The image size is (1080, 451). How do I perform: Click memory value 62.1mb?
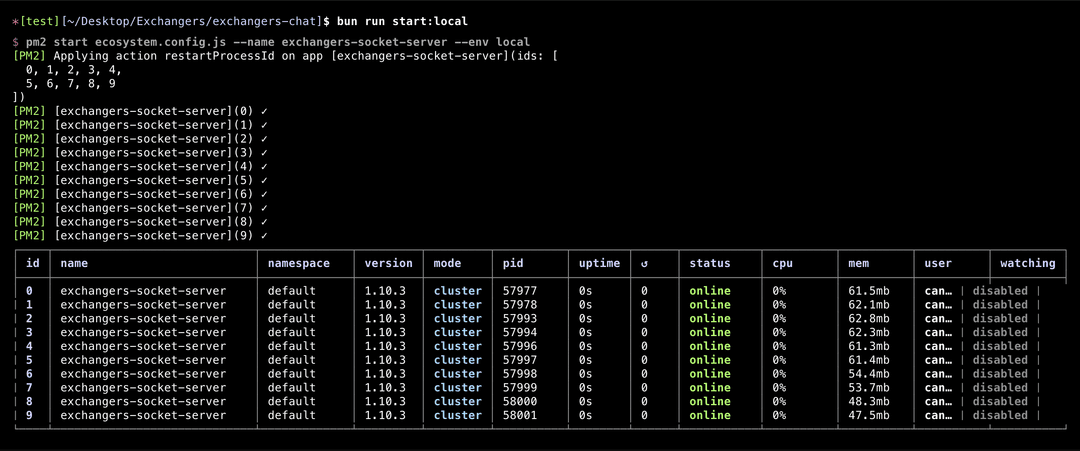tap(869, 304)
